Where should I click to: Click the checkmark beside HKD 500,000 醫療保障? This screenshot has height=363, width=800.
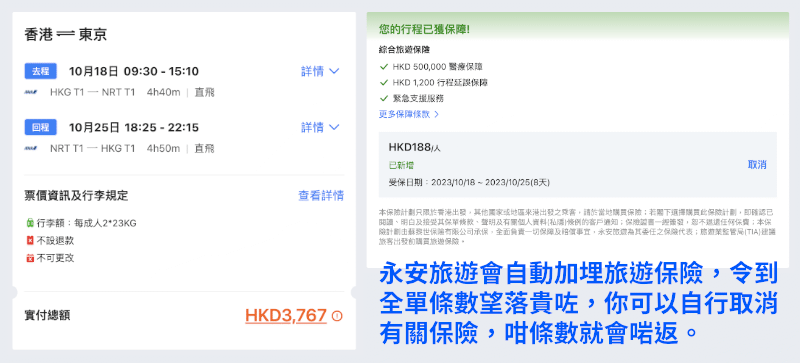[x=384, y=66]
